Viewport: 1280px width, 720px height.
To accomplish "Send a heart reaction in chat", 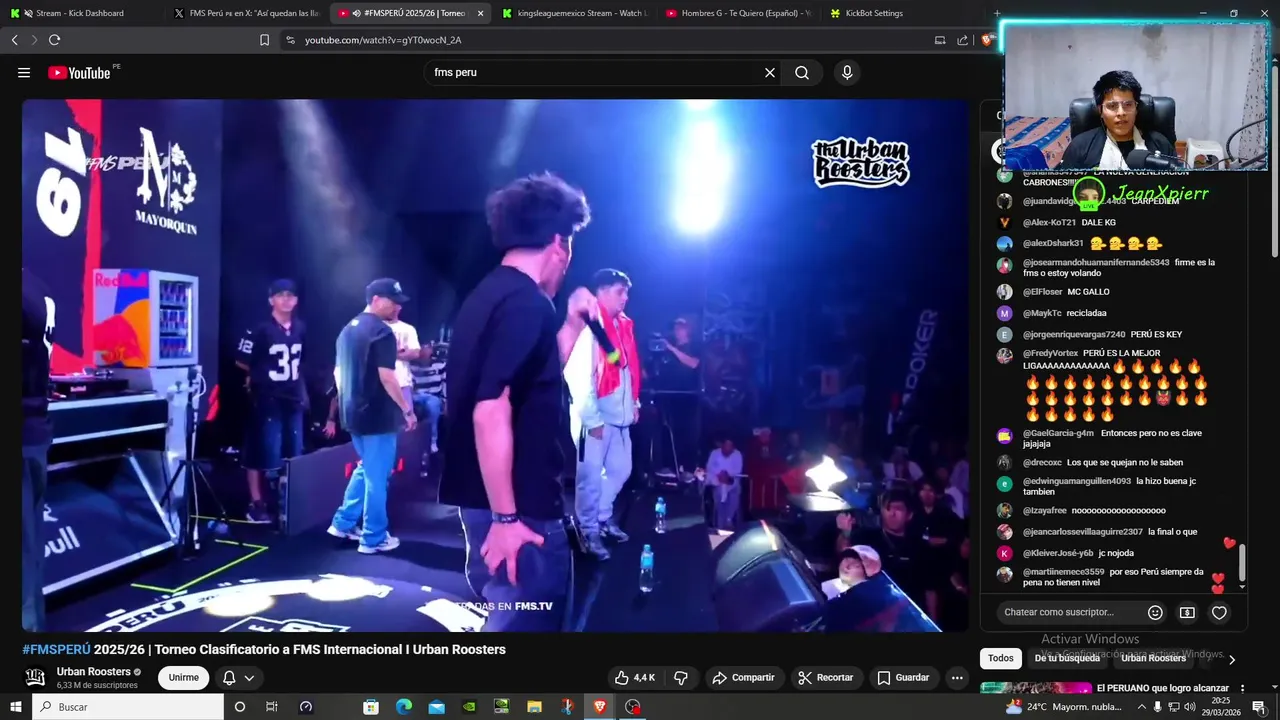I will click(x=1219, y=612).
